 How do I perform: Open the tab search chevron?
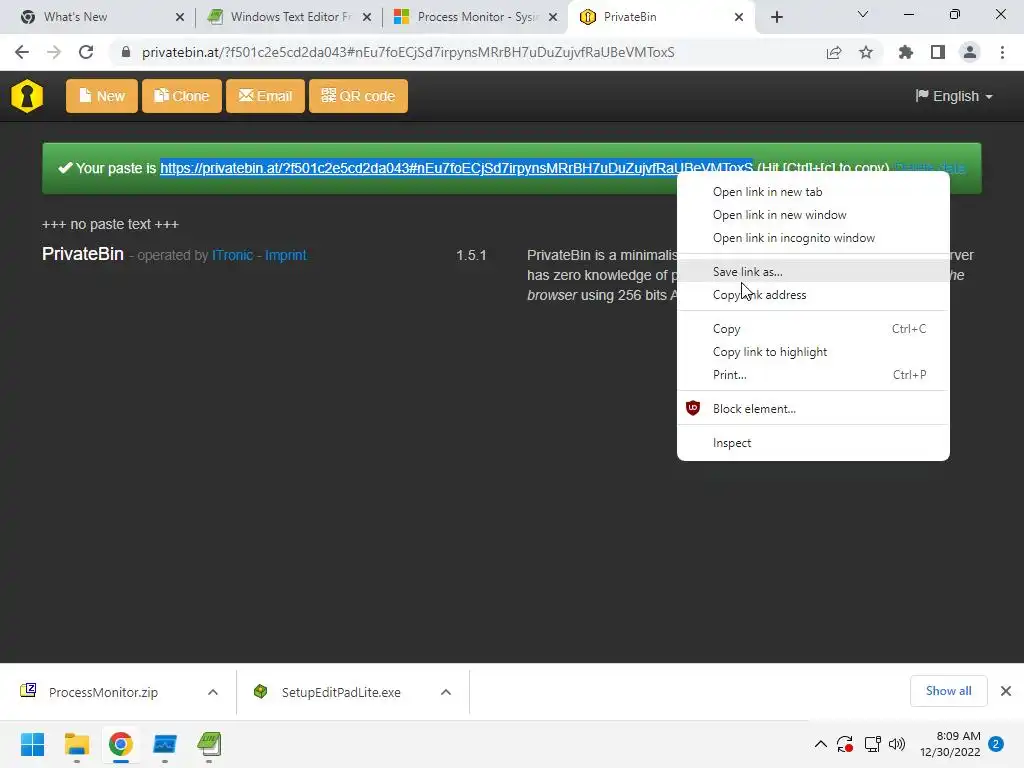coord(863,14)
